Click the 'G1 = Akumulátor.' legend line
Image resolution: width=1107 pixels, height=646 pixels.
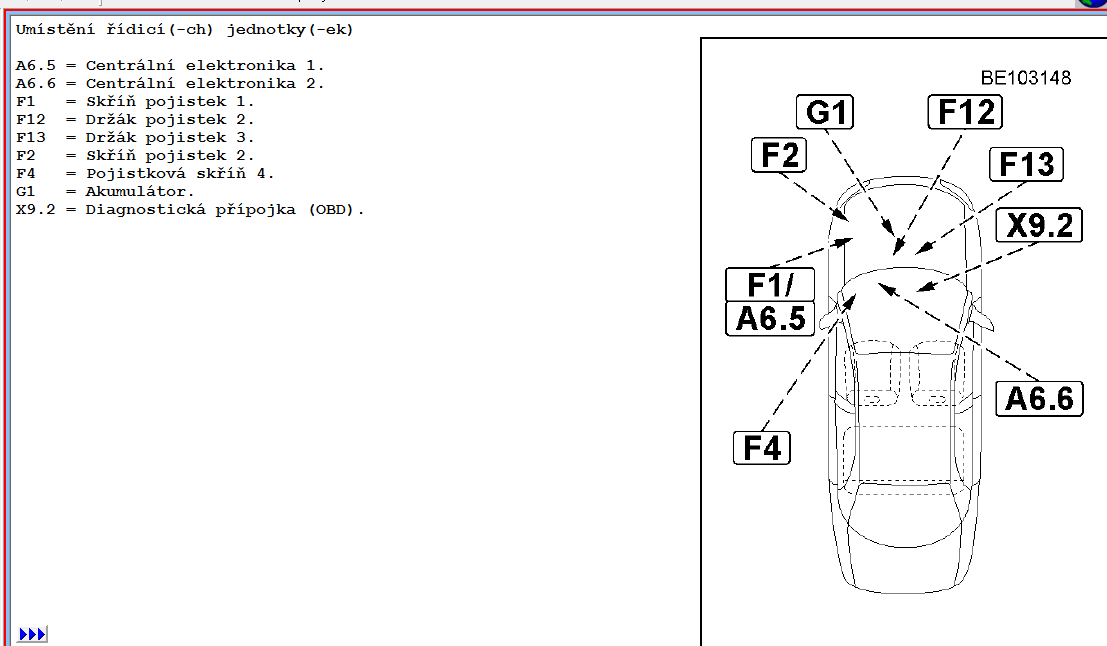pos(105,192)
